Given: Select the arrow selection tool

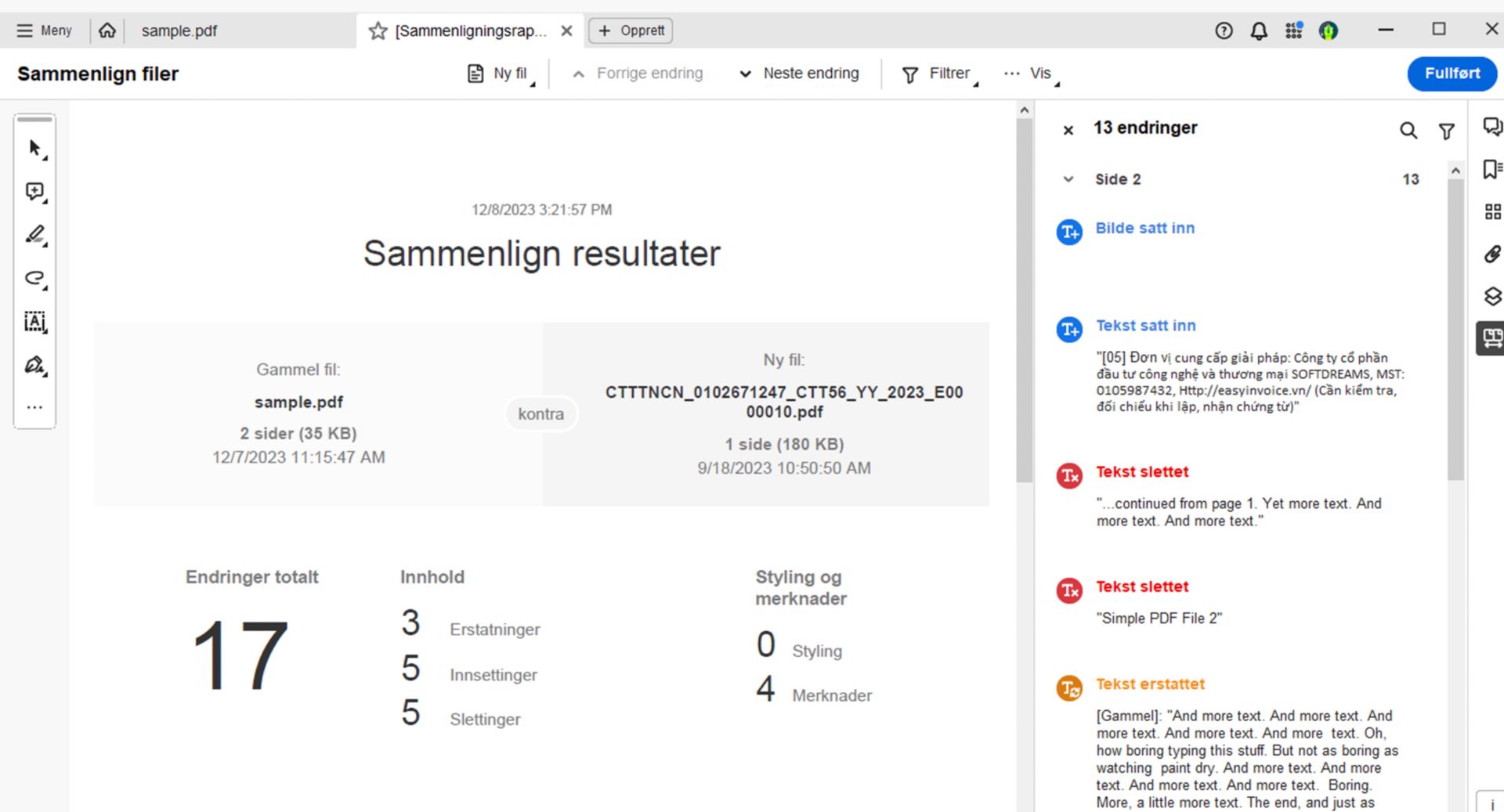Looking at the screenshot, I should point(34,148).
